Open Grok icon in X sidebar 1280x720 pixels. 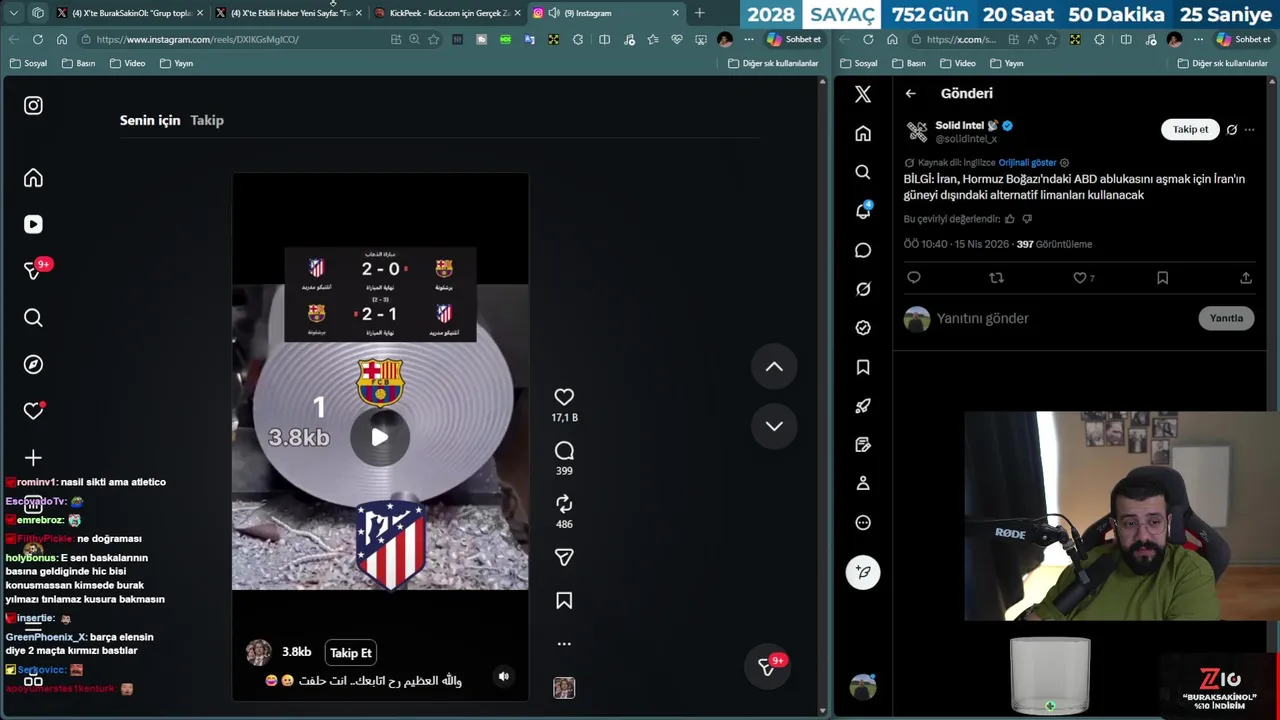pyautogui.click(x=863, y=289)
